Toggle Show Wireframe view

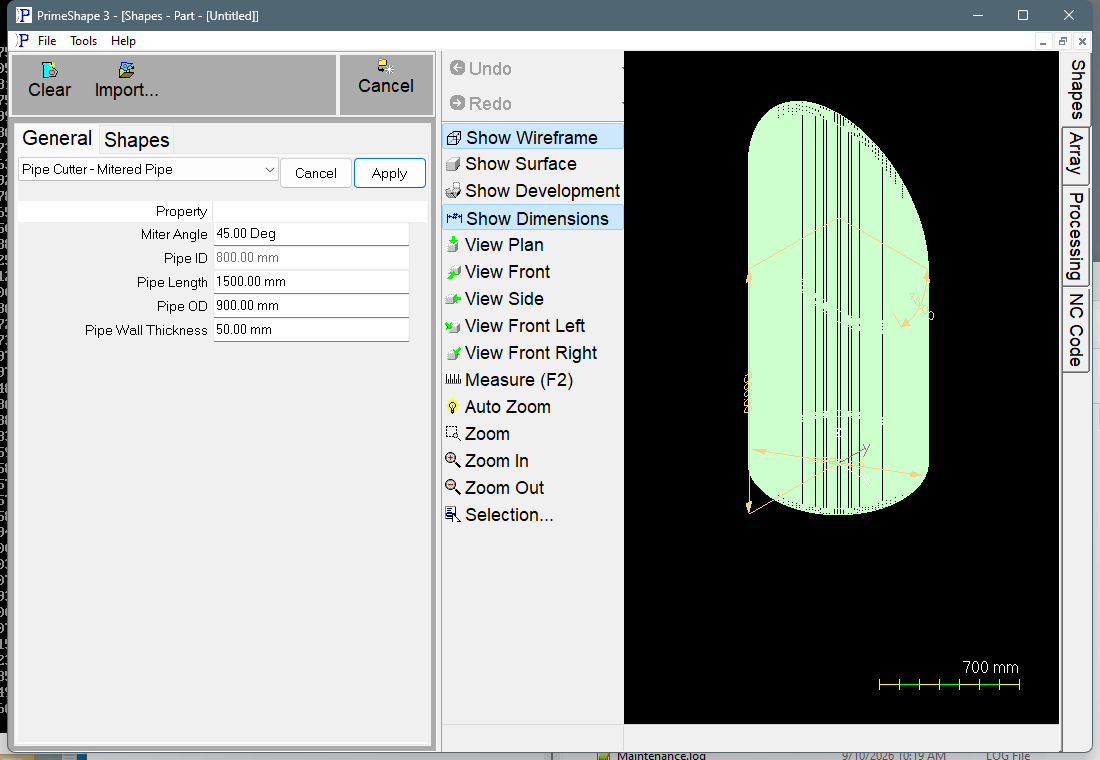(532, 138)
